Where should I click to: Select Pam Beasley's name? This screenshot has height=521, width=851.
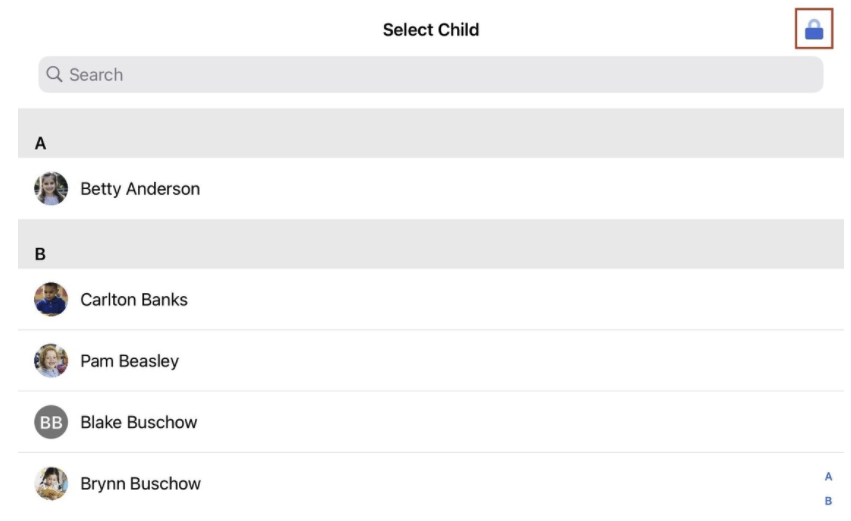(130, 361)
